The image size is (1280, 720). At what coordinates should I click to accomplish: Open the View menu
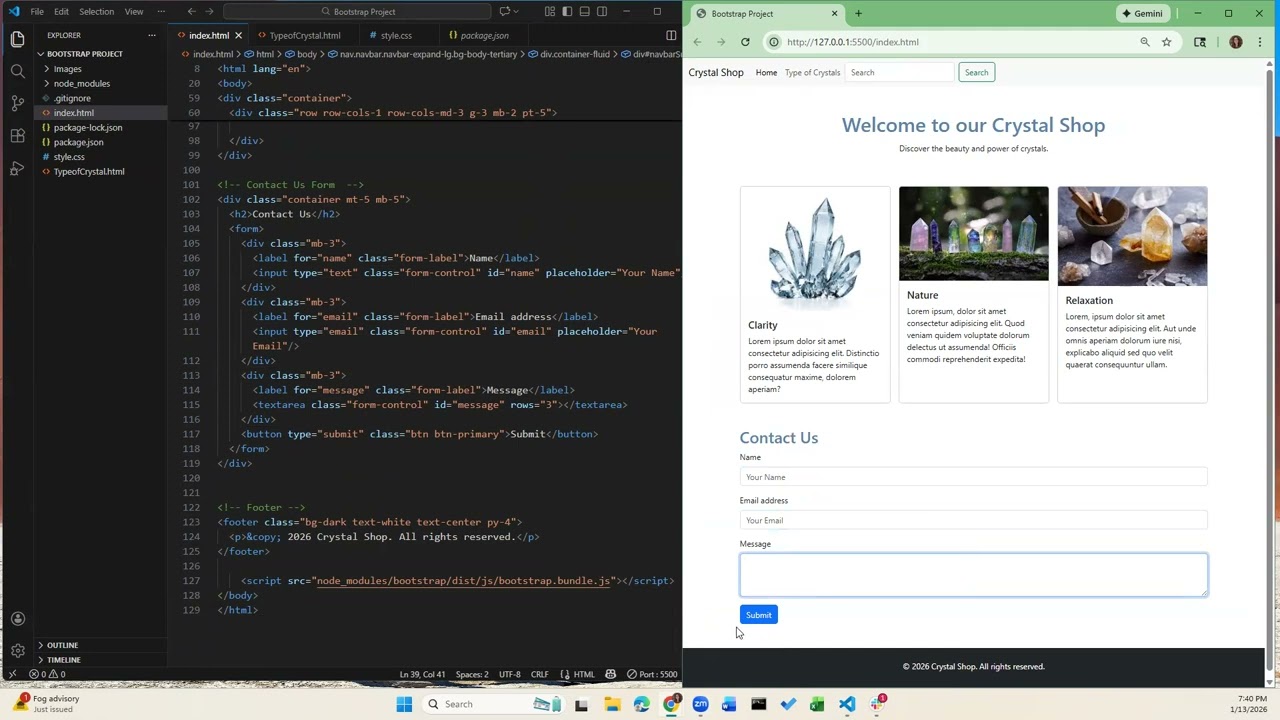pos(134,11)
